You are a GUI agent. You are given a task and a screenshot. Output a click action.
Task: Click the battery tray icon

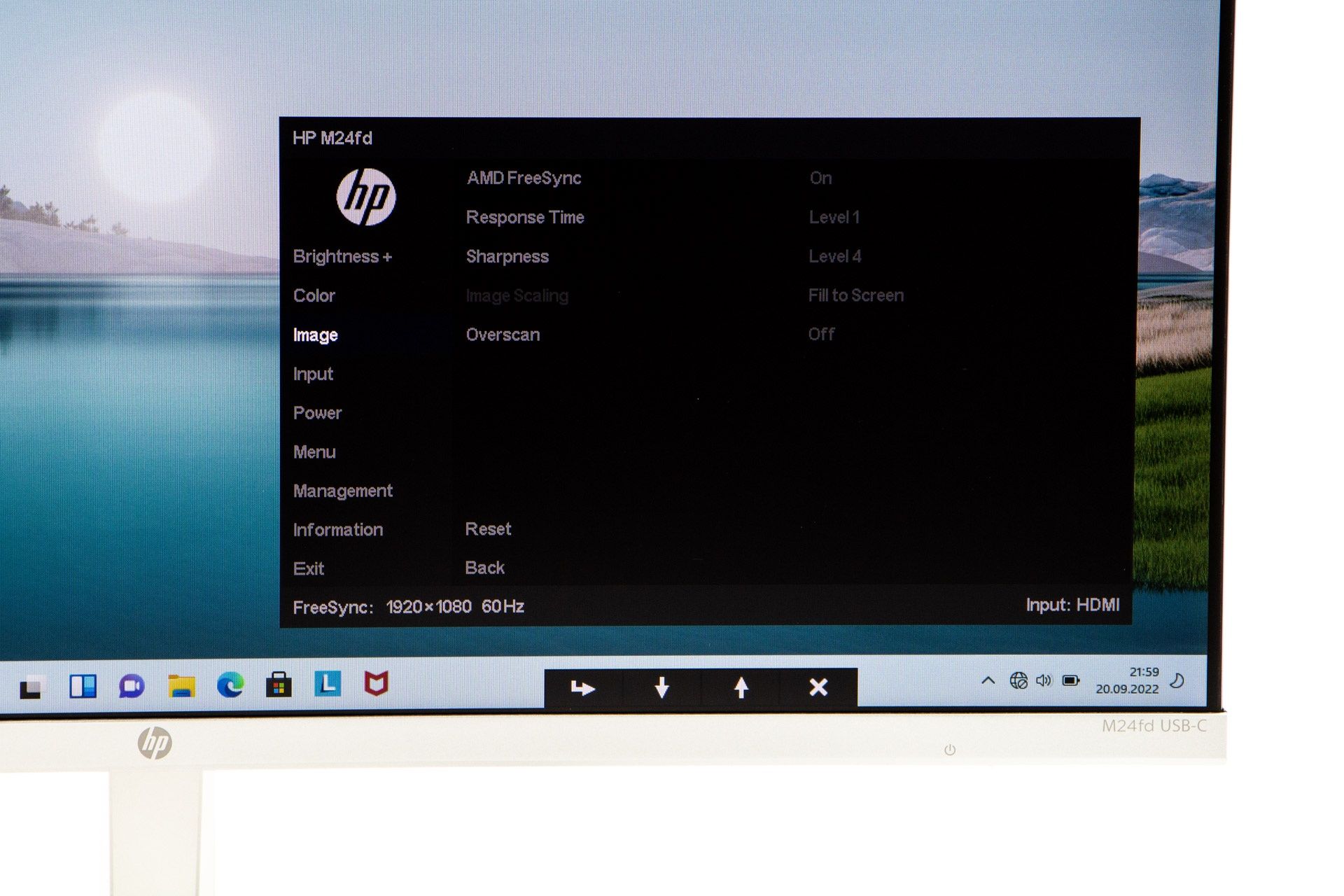1071,680
